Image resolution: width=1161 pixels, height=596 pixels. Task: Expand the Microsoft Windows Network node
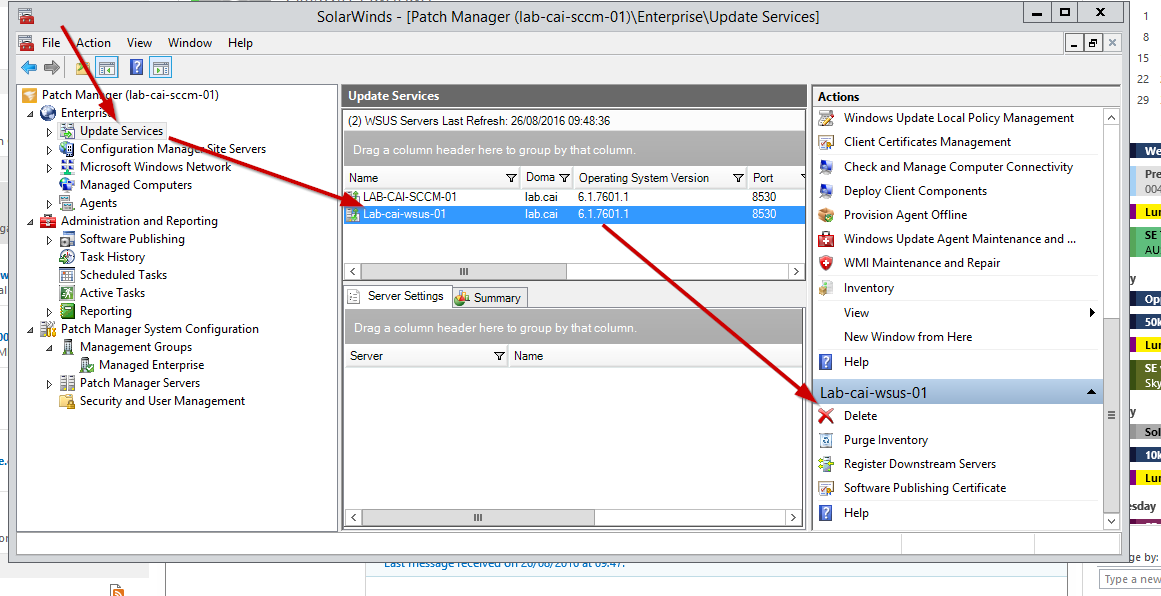coord(50,168)
